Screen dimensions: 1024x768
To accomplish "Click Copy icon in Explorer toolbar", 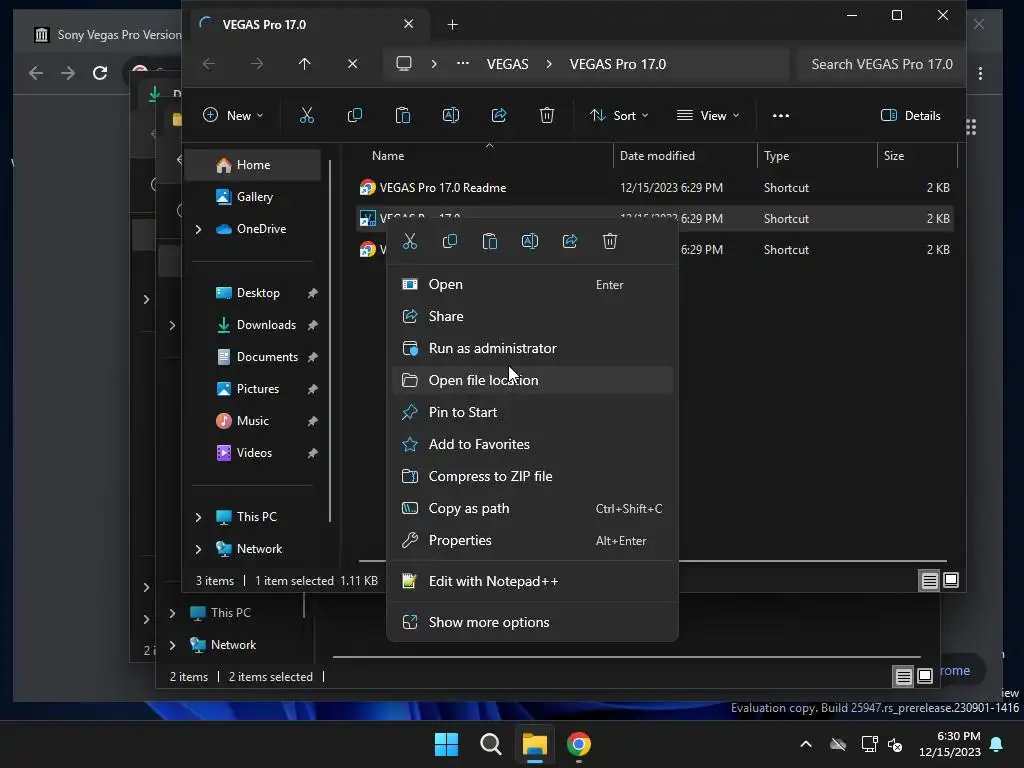I will [x=355, y=116].
